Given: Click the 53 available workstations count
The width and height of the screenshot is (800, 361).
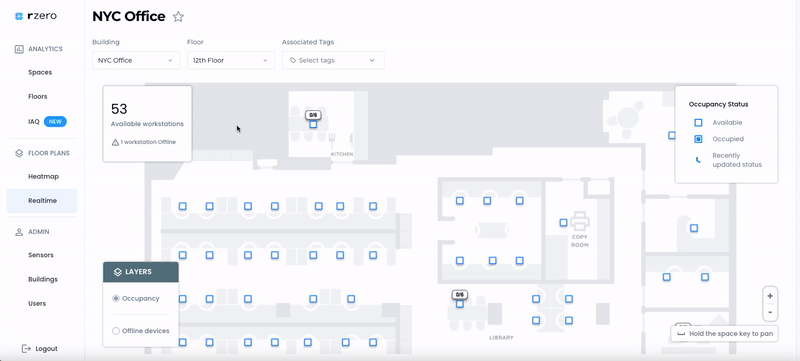Looking at the screenshot, I should 119,109.
